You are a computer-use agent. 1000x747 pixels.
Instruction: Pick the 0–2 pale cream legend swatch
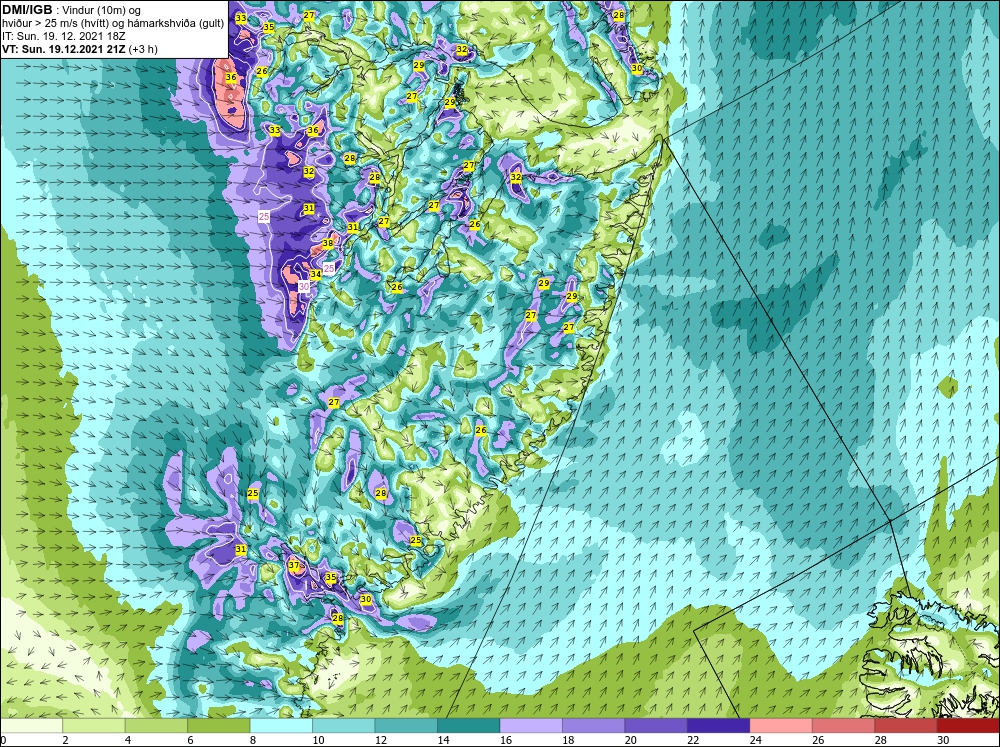click(31, 725)
